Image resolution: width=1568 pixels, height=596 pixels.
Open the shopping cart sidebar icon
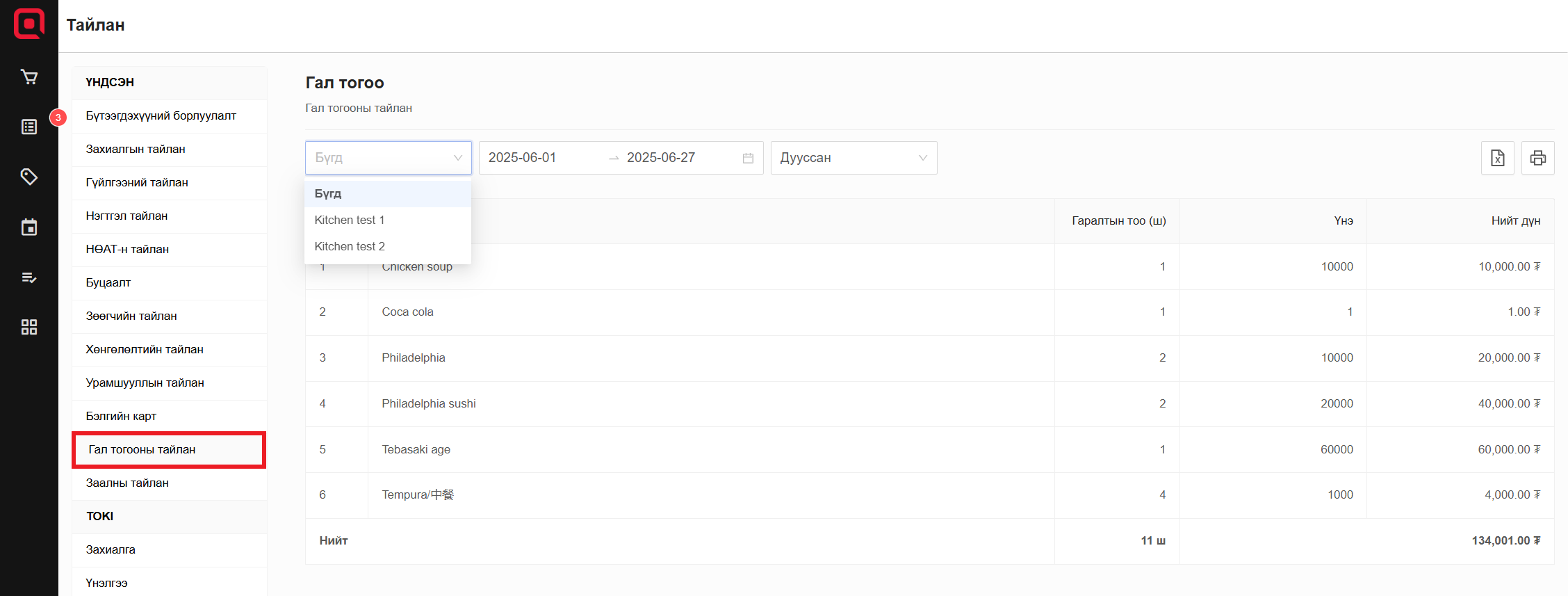tap(28, 77)
